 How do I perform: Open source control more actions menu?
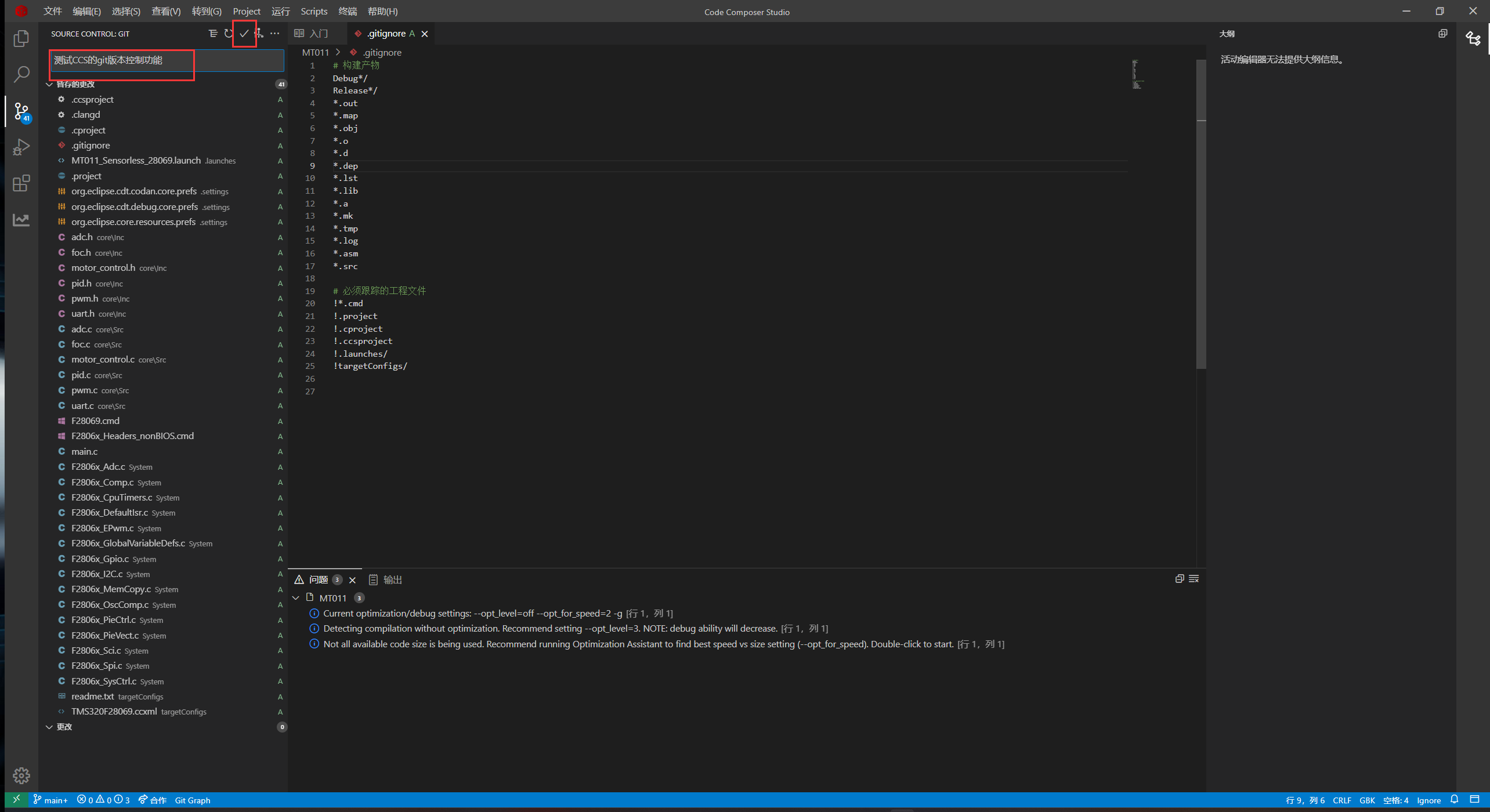(274, 34)
